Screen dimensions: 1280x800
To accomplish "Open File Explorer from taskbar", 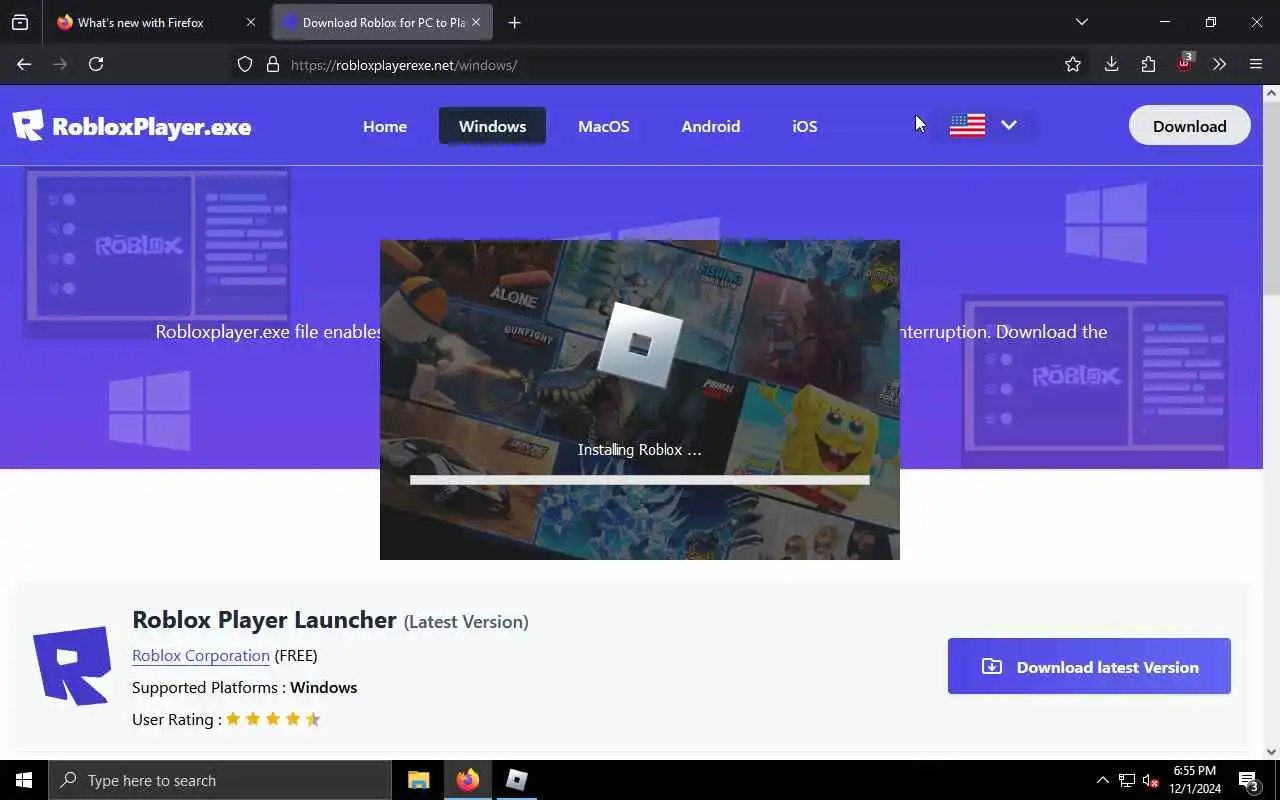I will pyautogui.click(x=419, y=780).
